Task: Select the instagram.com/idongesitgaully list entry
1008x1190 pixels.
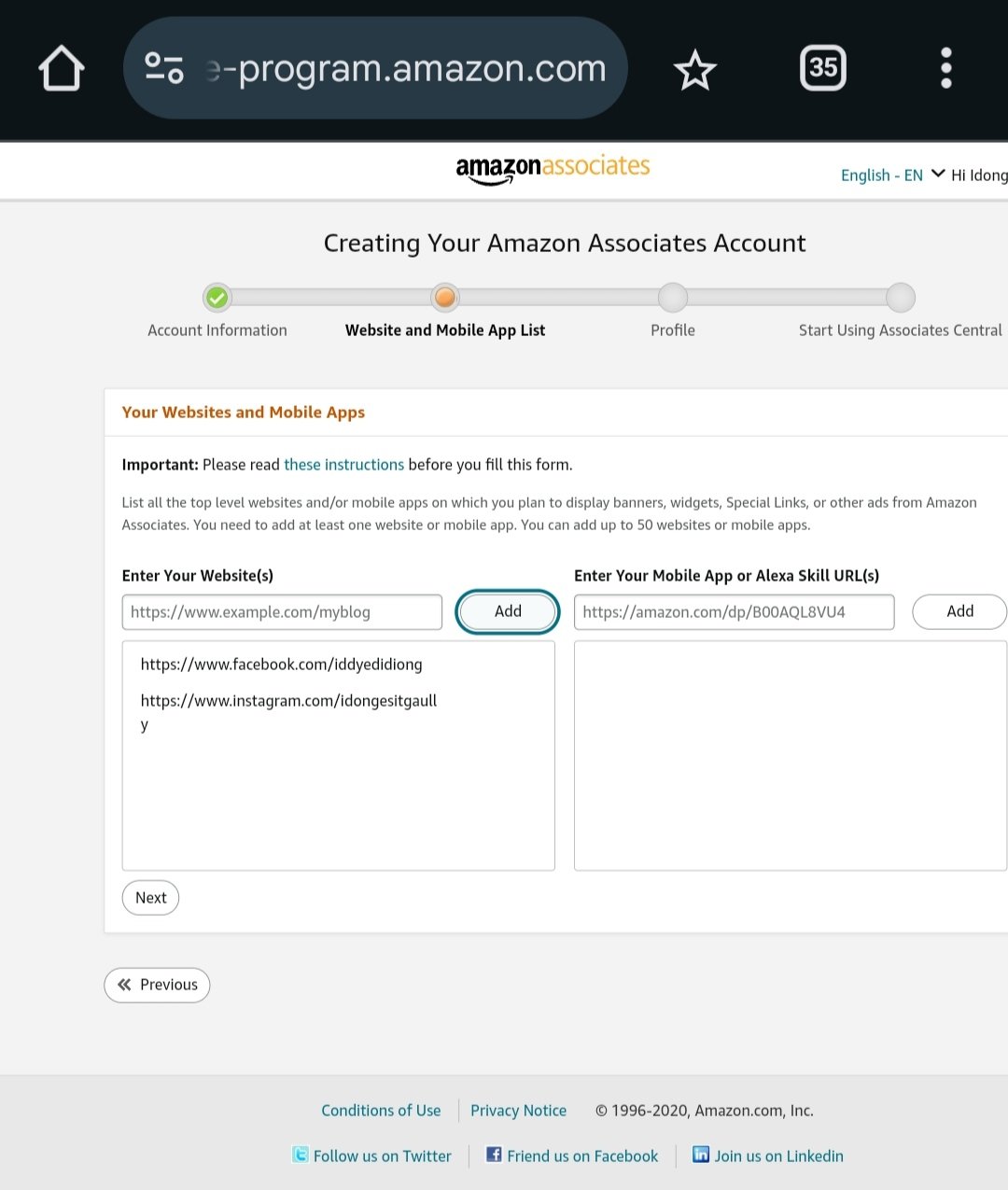Action: click(x=288, y=712)
